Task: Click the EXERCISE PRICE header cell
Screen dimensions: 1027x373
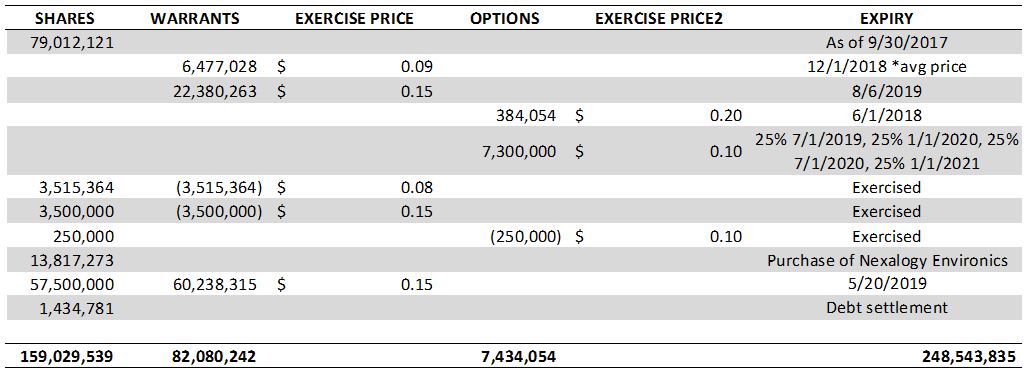Action: pos(354,18)
